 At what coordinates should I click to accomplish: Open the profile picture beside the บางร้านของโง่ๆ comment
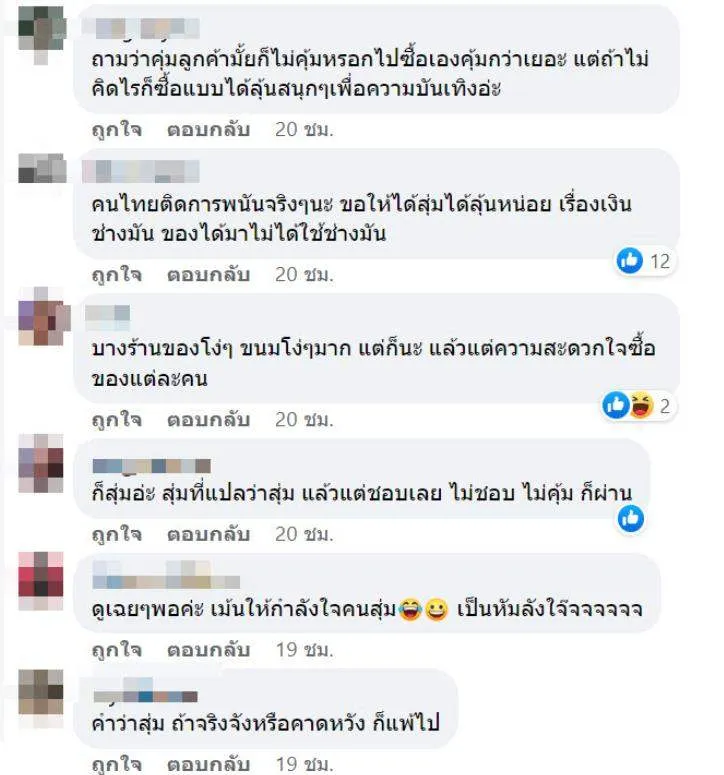coord(43,316)
